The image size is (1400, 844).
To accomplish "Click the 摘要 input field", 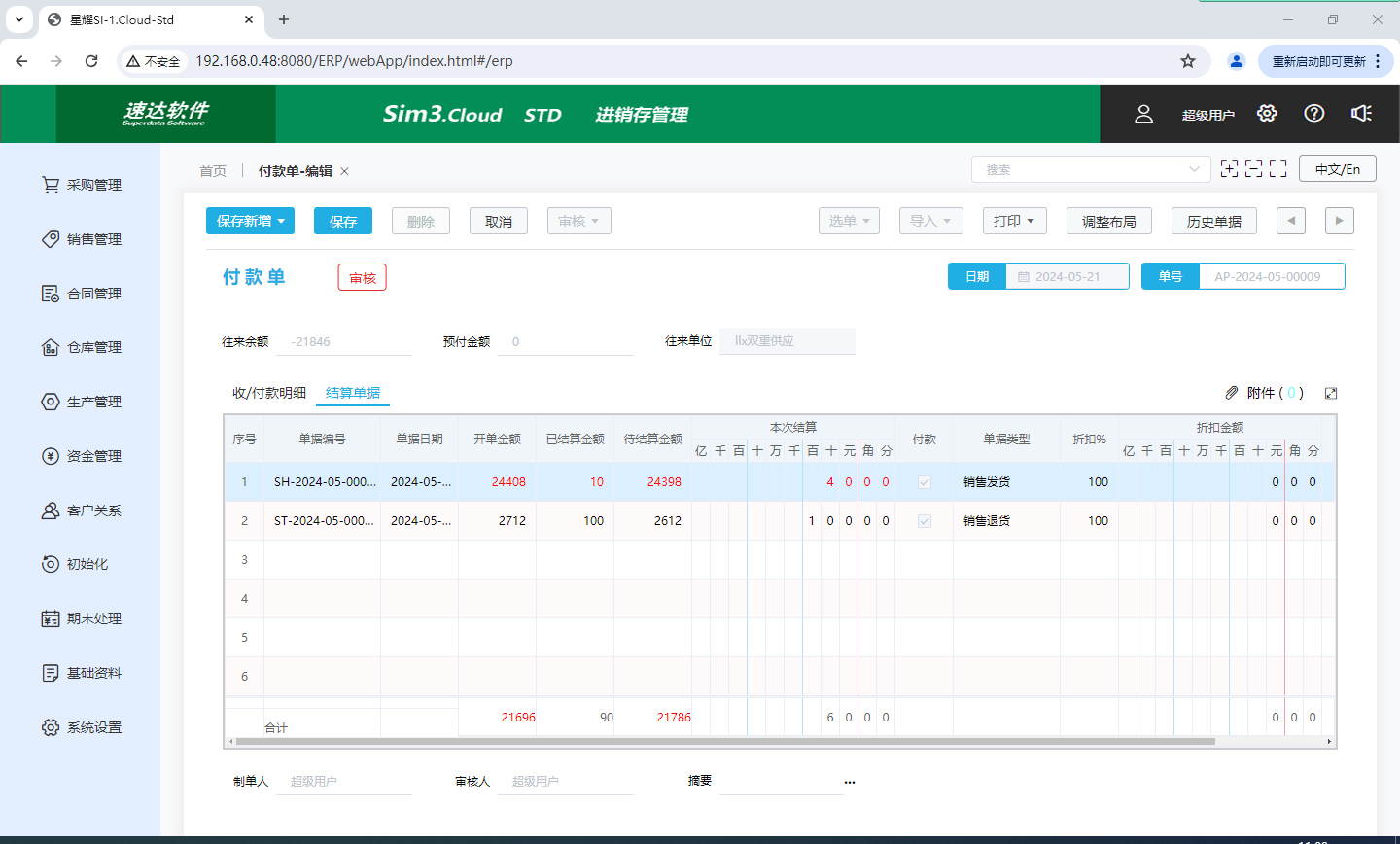I will tap(780, 781).
